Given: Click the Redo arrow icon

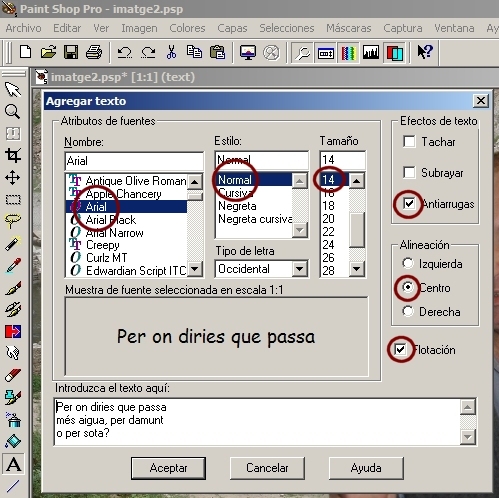Looking at the screenshot, I should click(x=148, y=52).
